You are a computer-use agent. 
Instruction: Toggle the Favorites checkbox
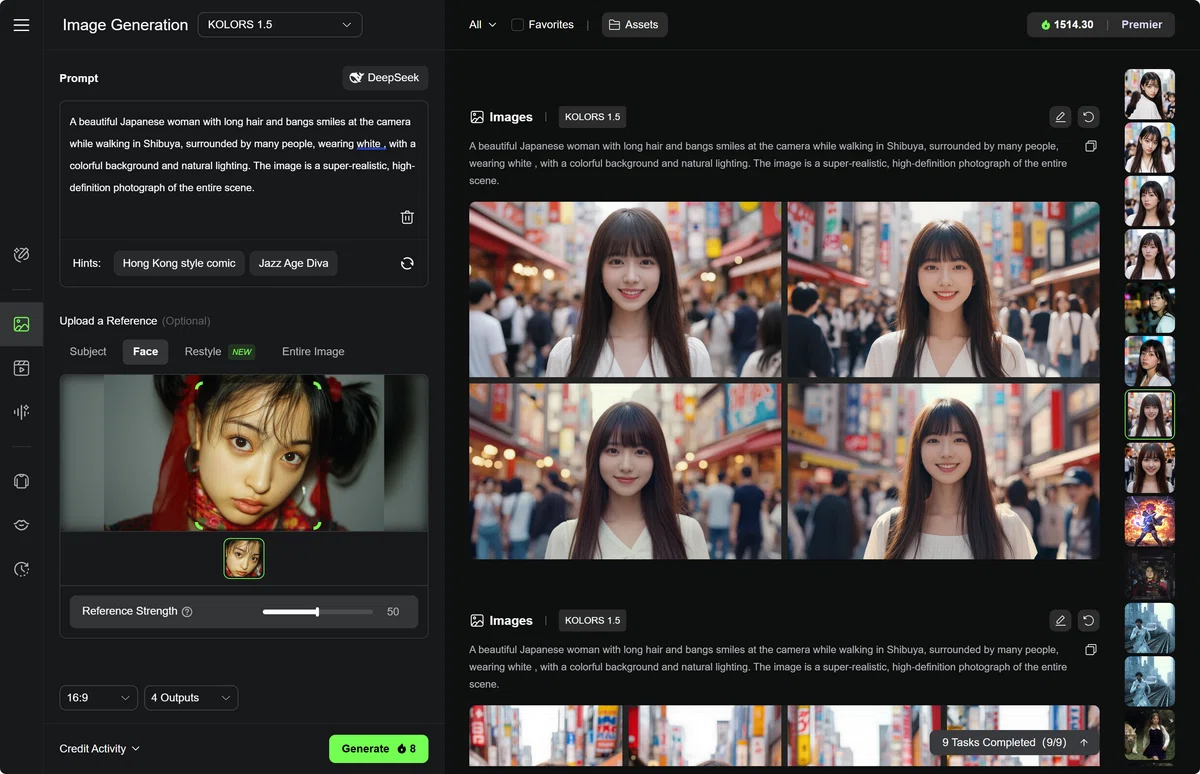coord(517,25)
